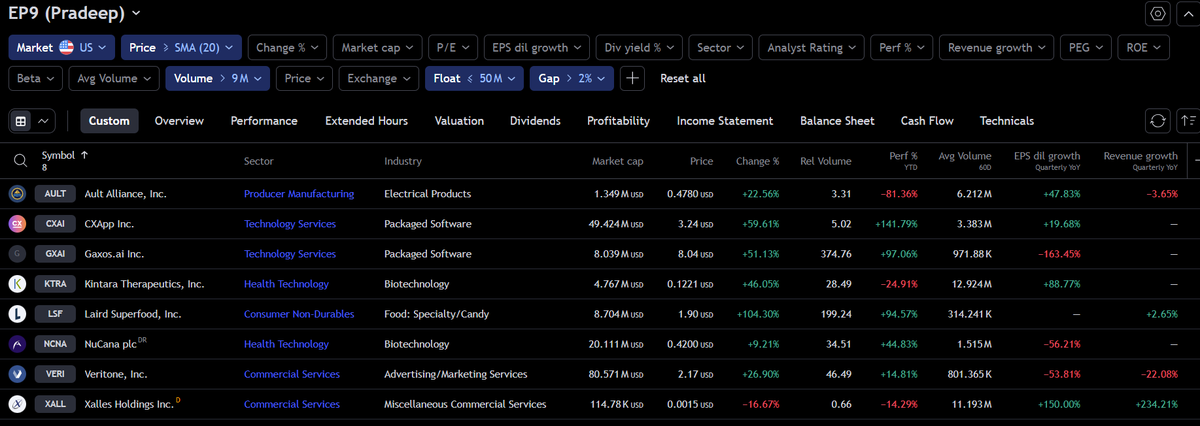The width and height of the screenshot is (1200, 426).
Task: Switch to the Extended Hours tab
Action: [366, 121]
